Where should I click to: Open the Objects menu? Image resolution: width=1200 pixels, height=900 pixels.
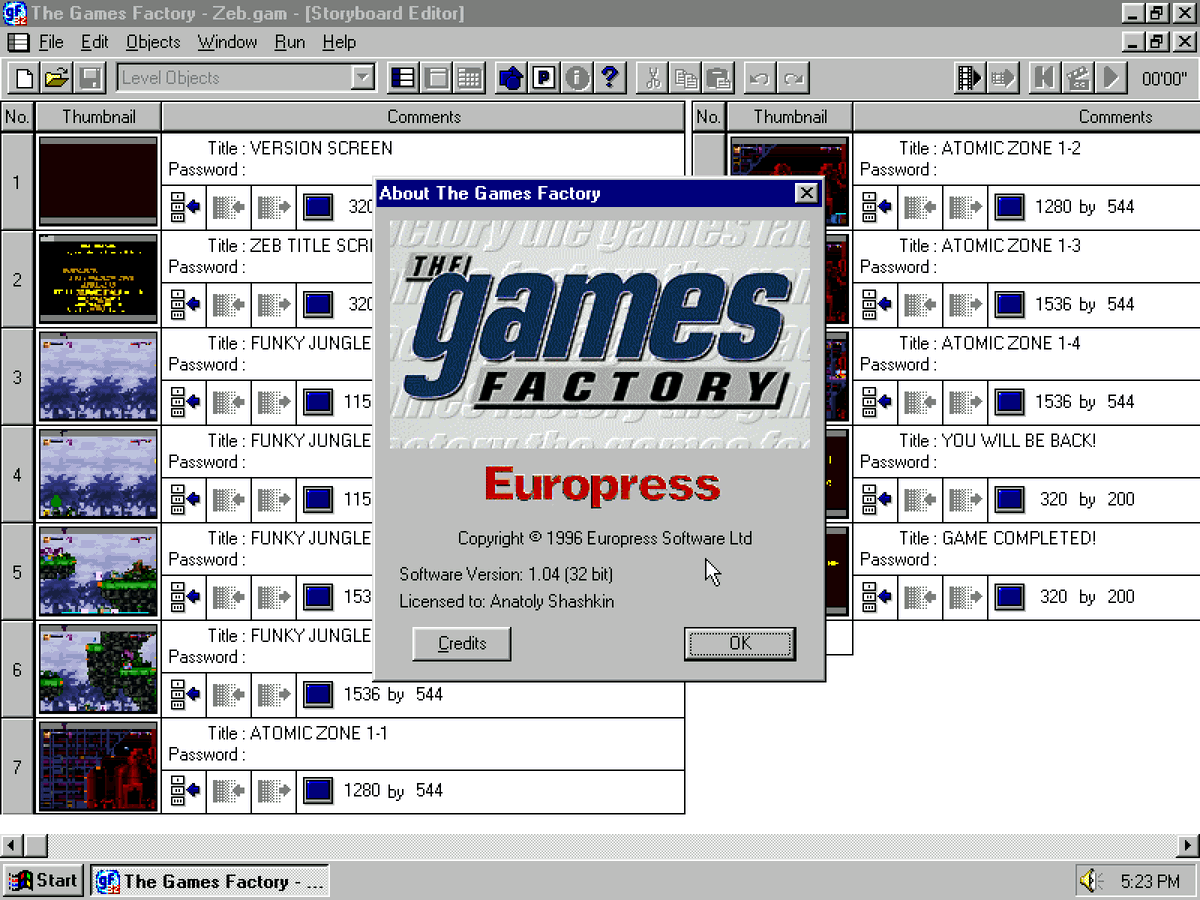pos(153,42)
